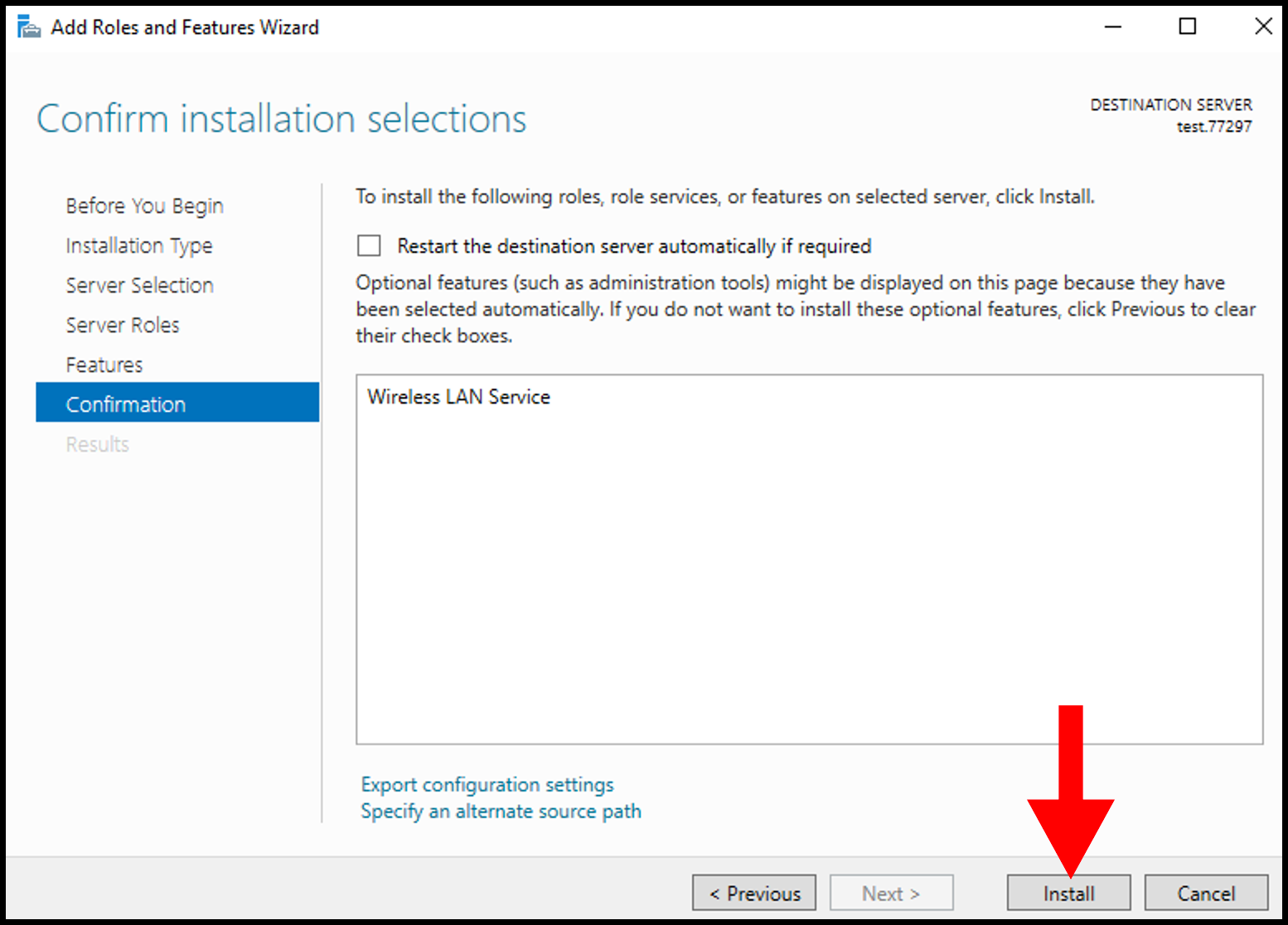Check the Restart the destination server checkbox
The width and height of the screenshot is (1288, 925).
point(368,245)
